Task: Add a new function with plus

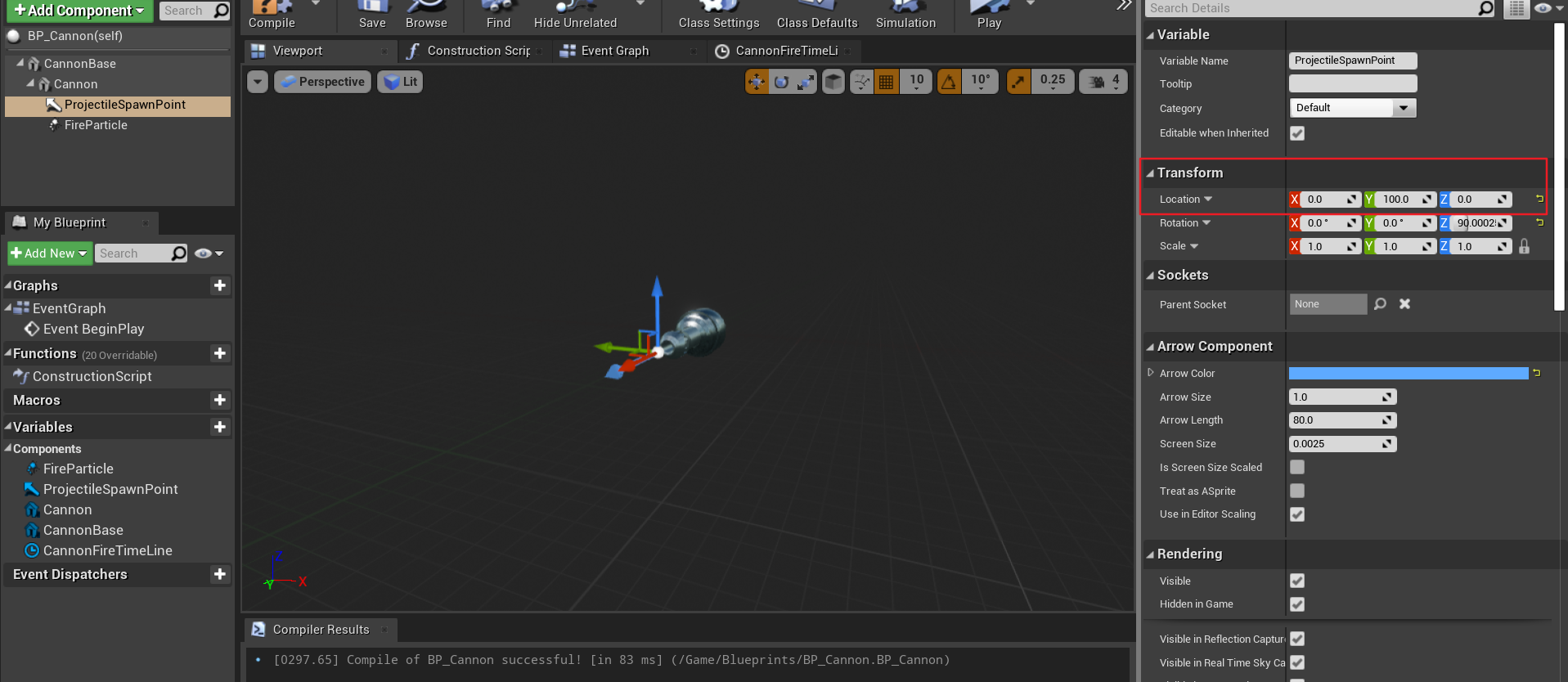Action: (x=219, y=353)
